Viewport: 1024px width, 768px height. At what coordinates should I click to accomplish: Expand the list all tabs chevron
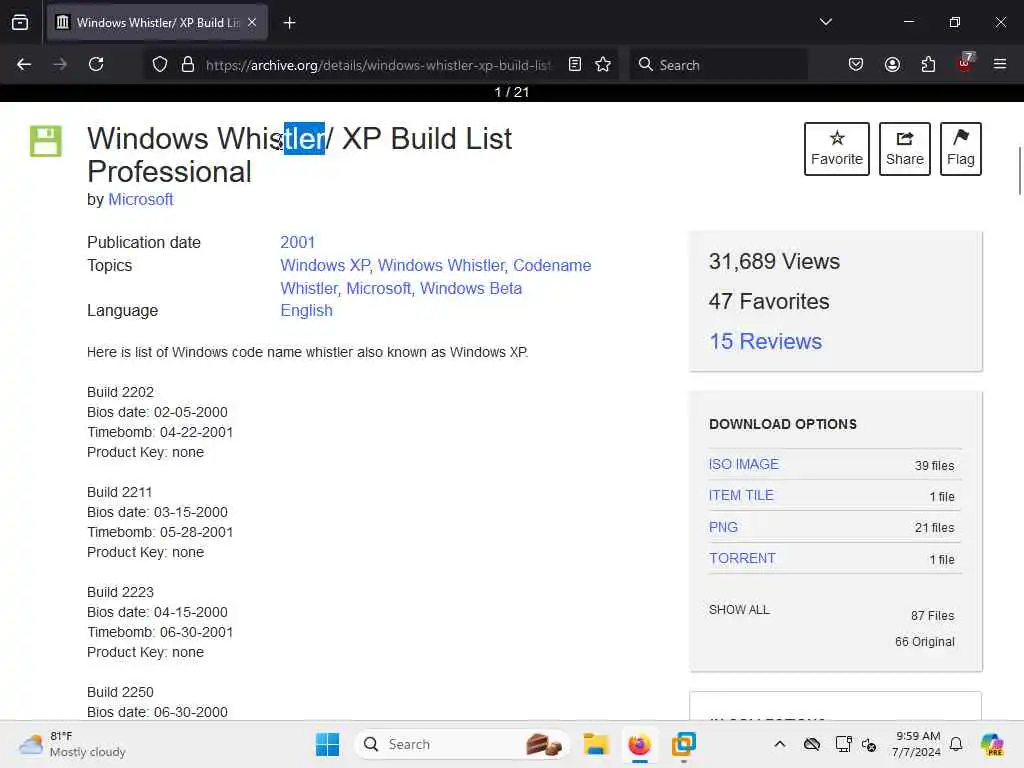click(825, 22)
